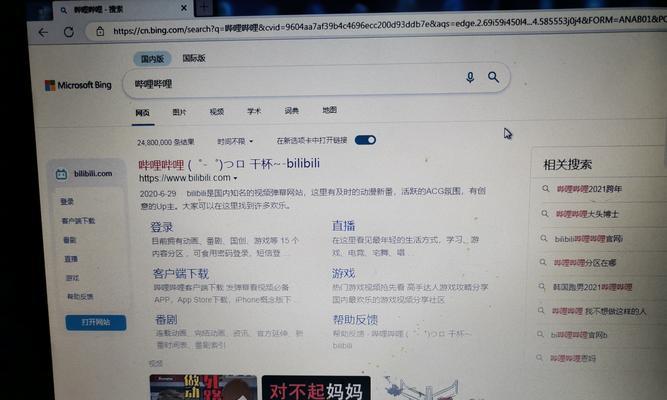Viewport: 667px width, 400px height.
Task: Select related search 哔哩哔哩大头博士
Action: click(x=587, y=214)
